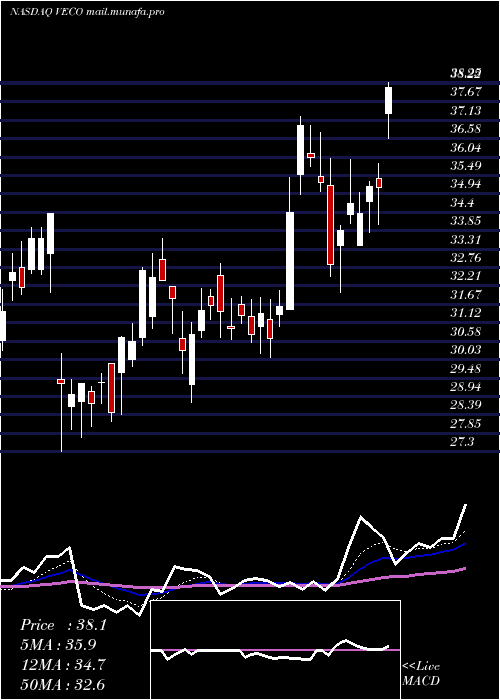The width and height of the screenshot is (500, 700).
Task: Select the 31.12 price axis label
Action: tap(466, 313)
